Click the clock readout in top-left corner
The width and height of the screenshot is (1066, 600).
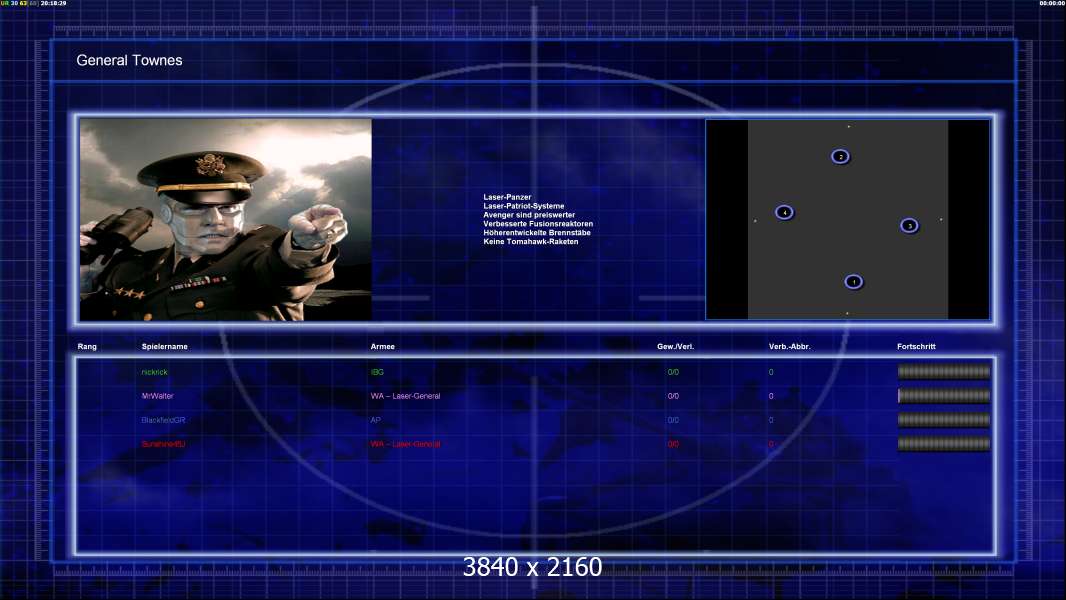54,4
